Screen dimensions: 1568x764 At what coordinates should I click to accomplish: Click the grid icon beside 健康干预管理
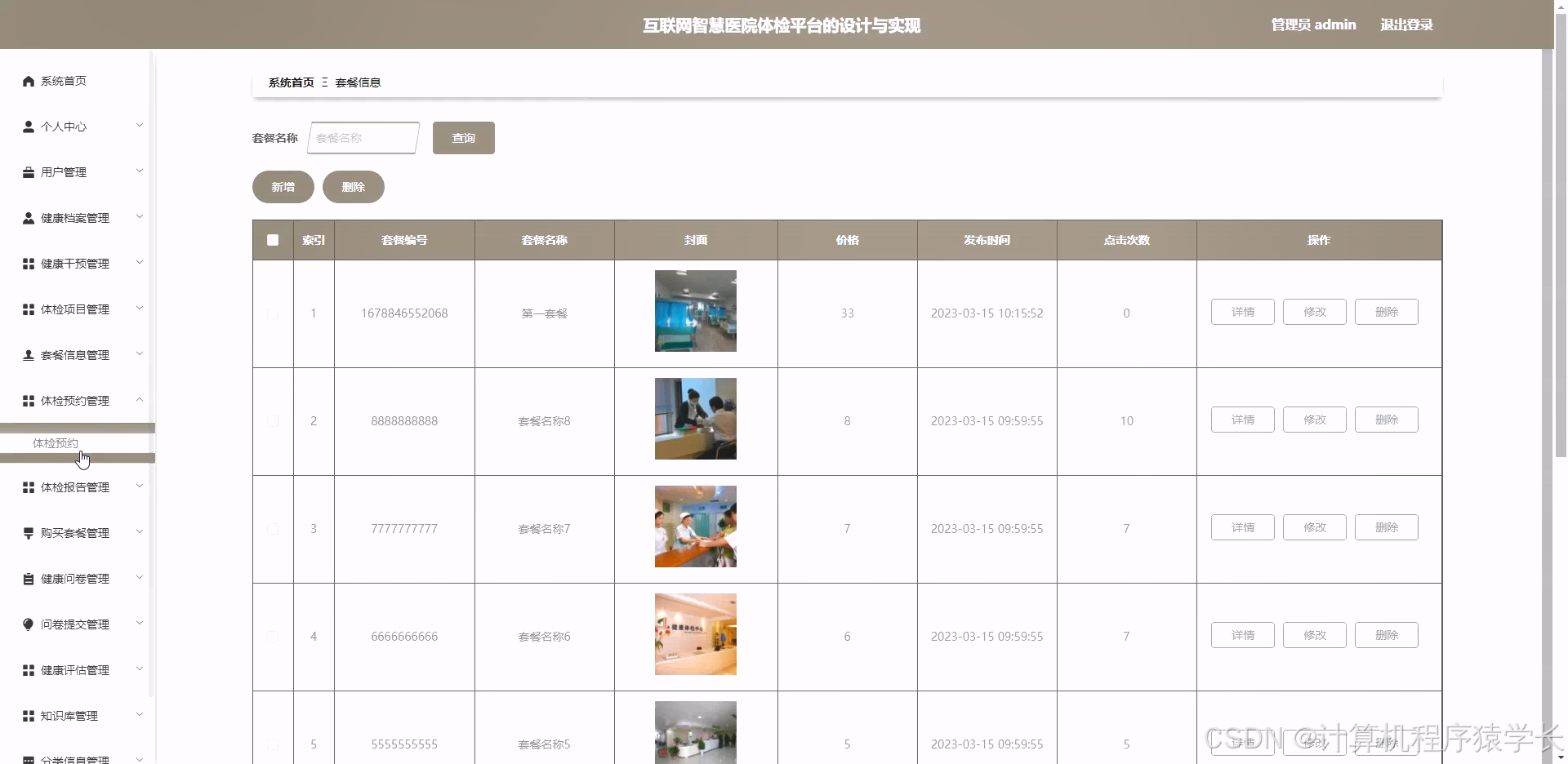[29, 264]
